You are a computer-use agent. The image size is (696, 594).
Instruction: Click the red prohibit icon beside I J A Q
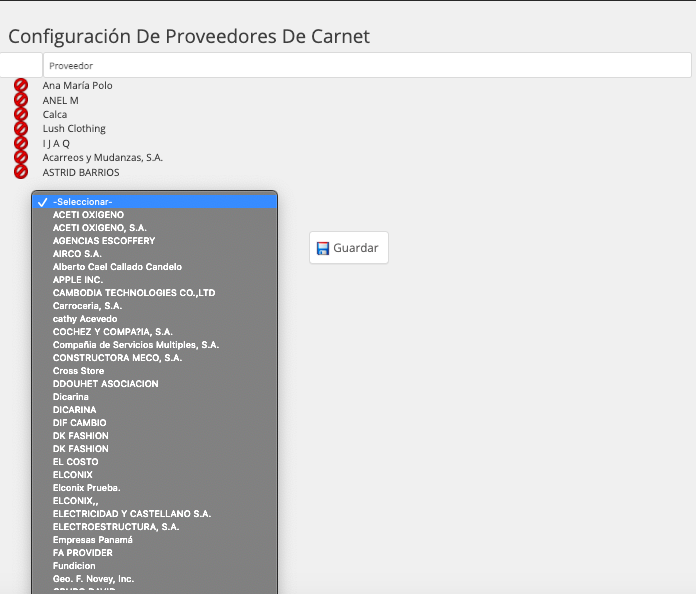coord(21,143)
